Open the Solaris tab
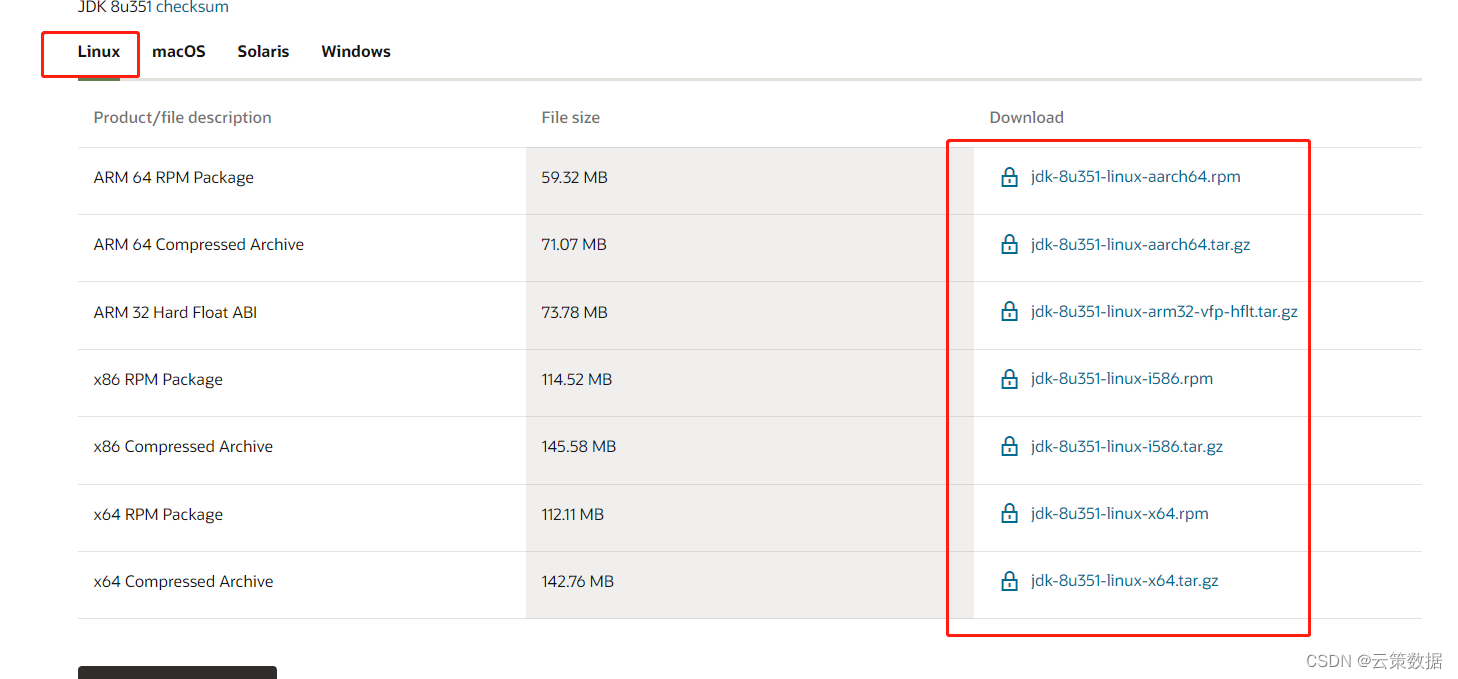 pos(263,51)
